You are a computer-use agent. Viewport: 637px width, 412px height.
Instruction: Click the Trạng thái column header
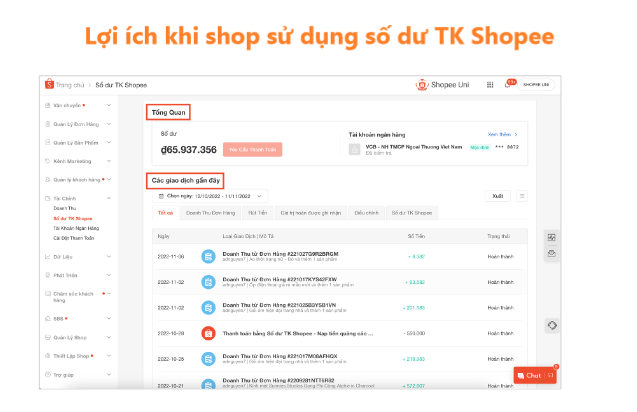click(x=498, y=236)
